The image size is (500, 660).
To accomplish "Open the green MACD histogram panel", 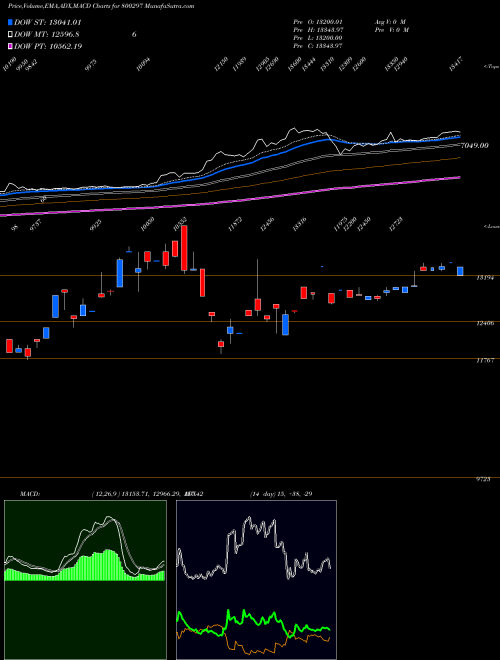I will (85, 579).
